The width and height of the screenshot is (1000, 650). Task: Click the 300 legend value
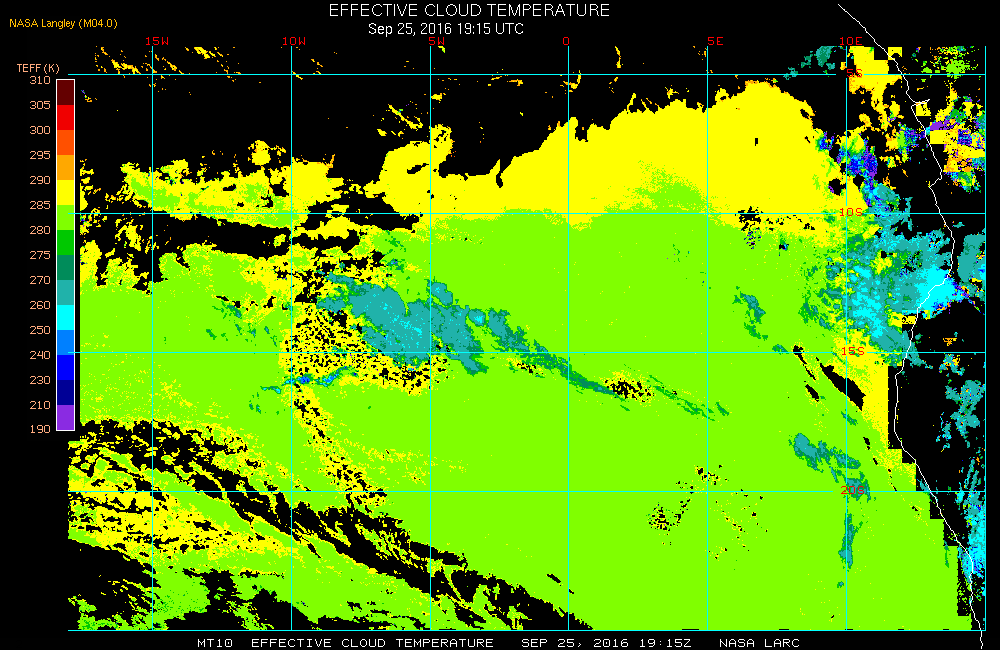(40, 130)
